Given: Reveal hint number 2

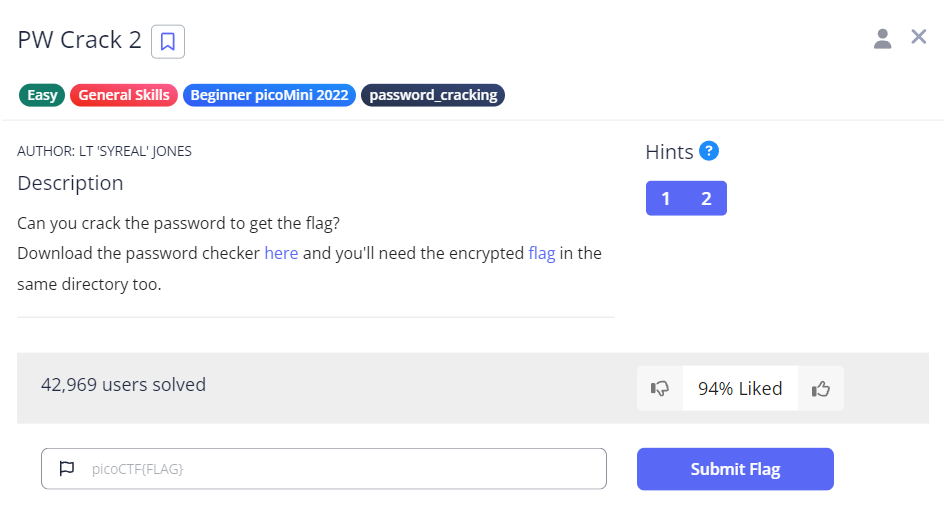Looking at the screenshot, I should (x=706, y=198).
